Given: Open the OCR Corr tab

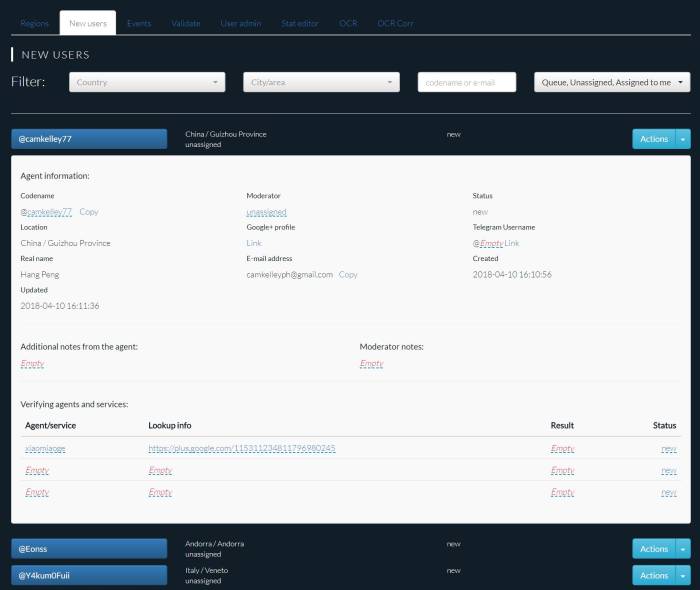Looking at the screenshot, I should pyautogui.click(x=395, y=23).
